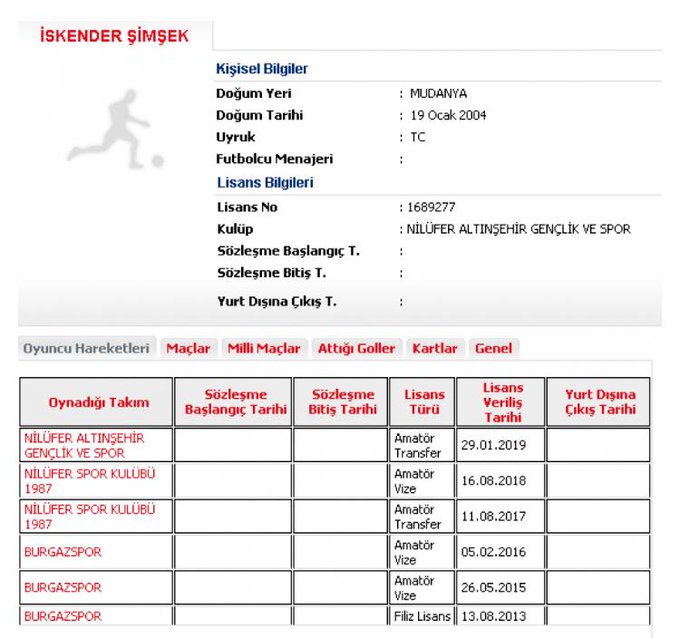Select the Kartlar tab
The image size is (680, 638).
point(435,348)
